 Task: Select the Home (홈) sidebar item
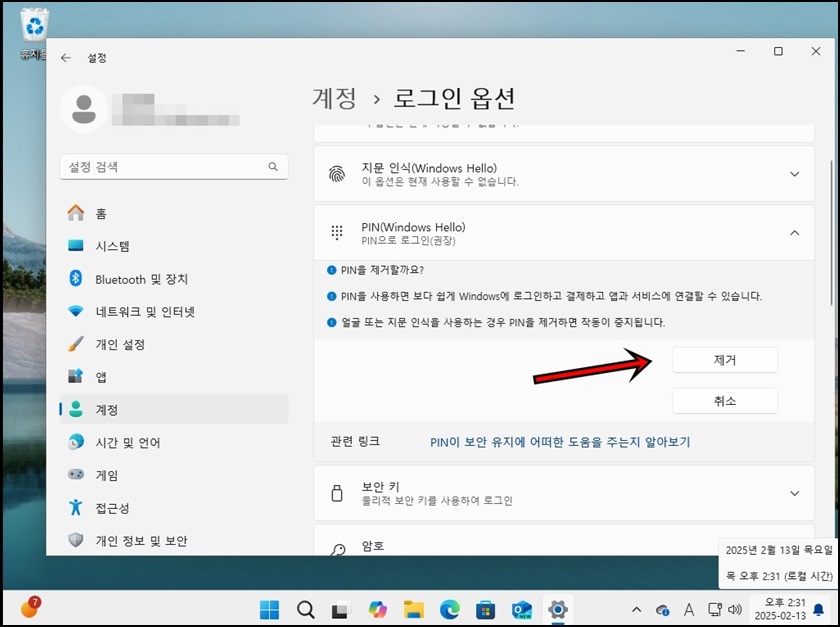coord(174,213)
